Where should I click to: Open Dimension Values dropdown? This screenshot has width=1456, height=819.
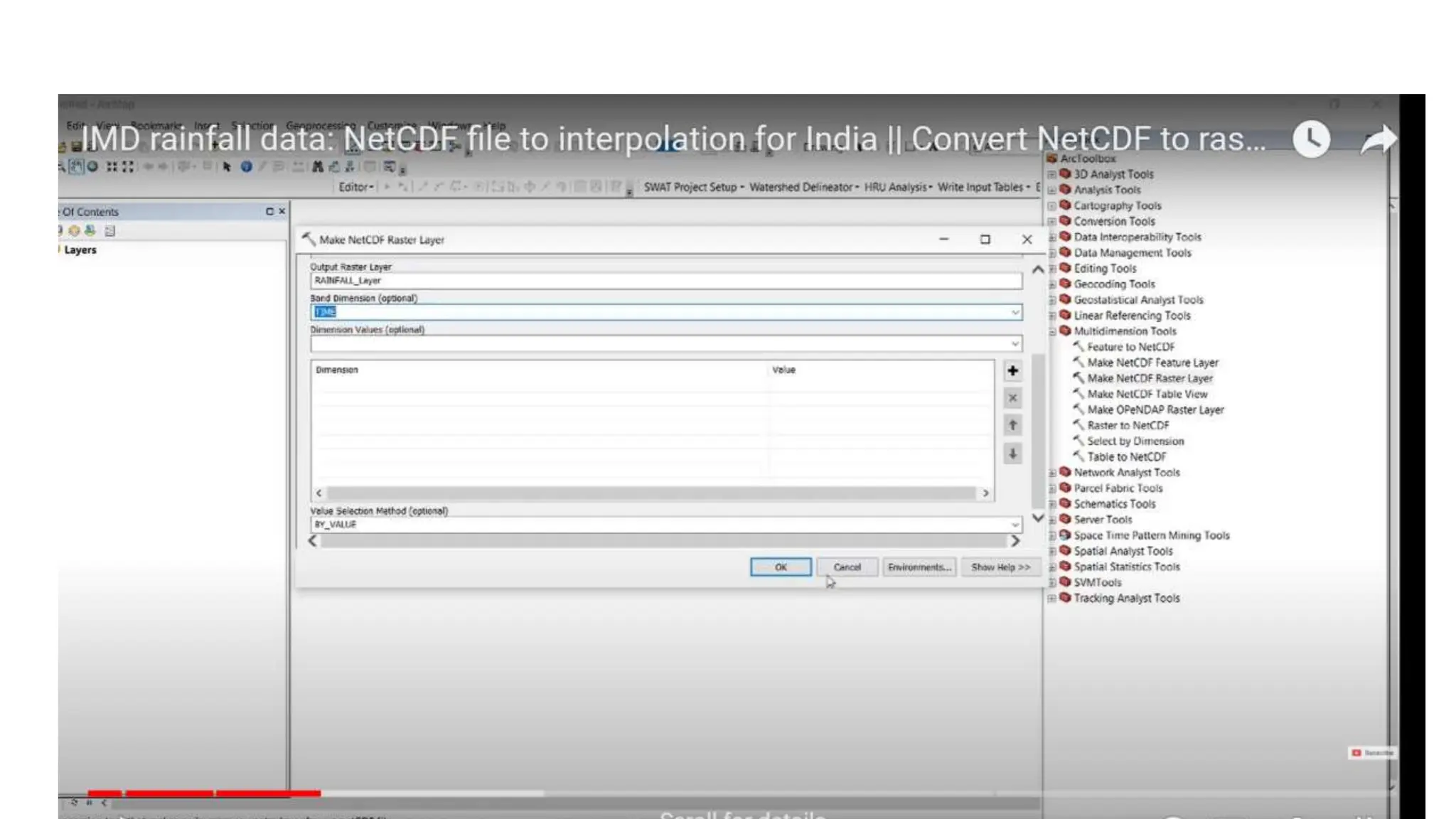(x=1015, y=344)
